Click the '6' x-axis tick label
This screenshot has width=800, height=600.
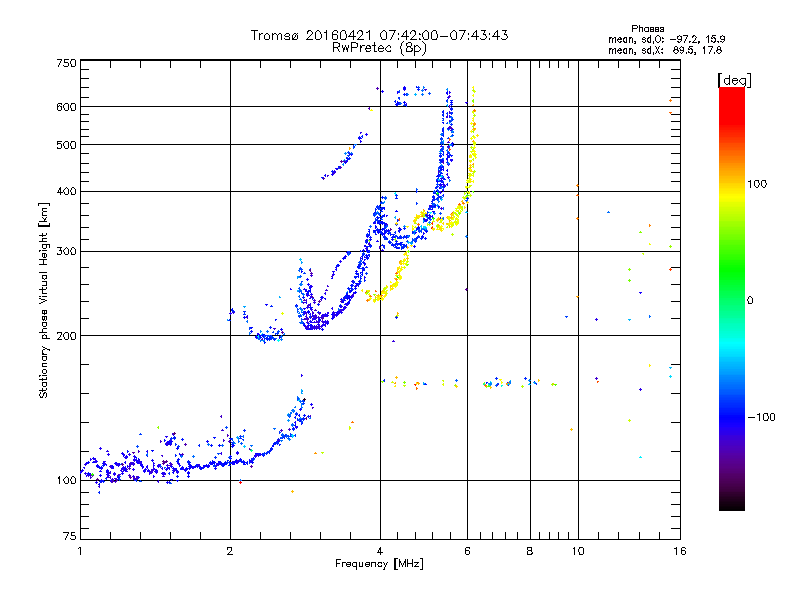pyautogui.click(x=467, y=551)
